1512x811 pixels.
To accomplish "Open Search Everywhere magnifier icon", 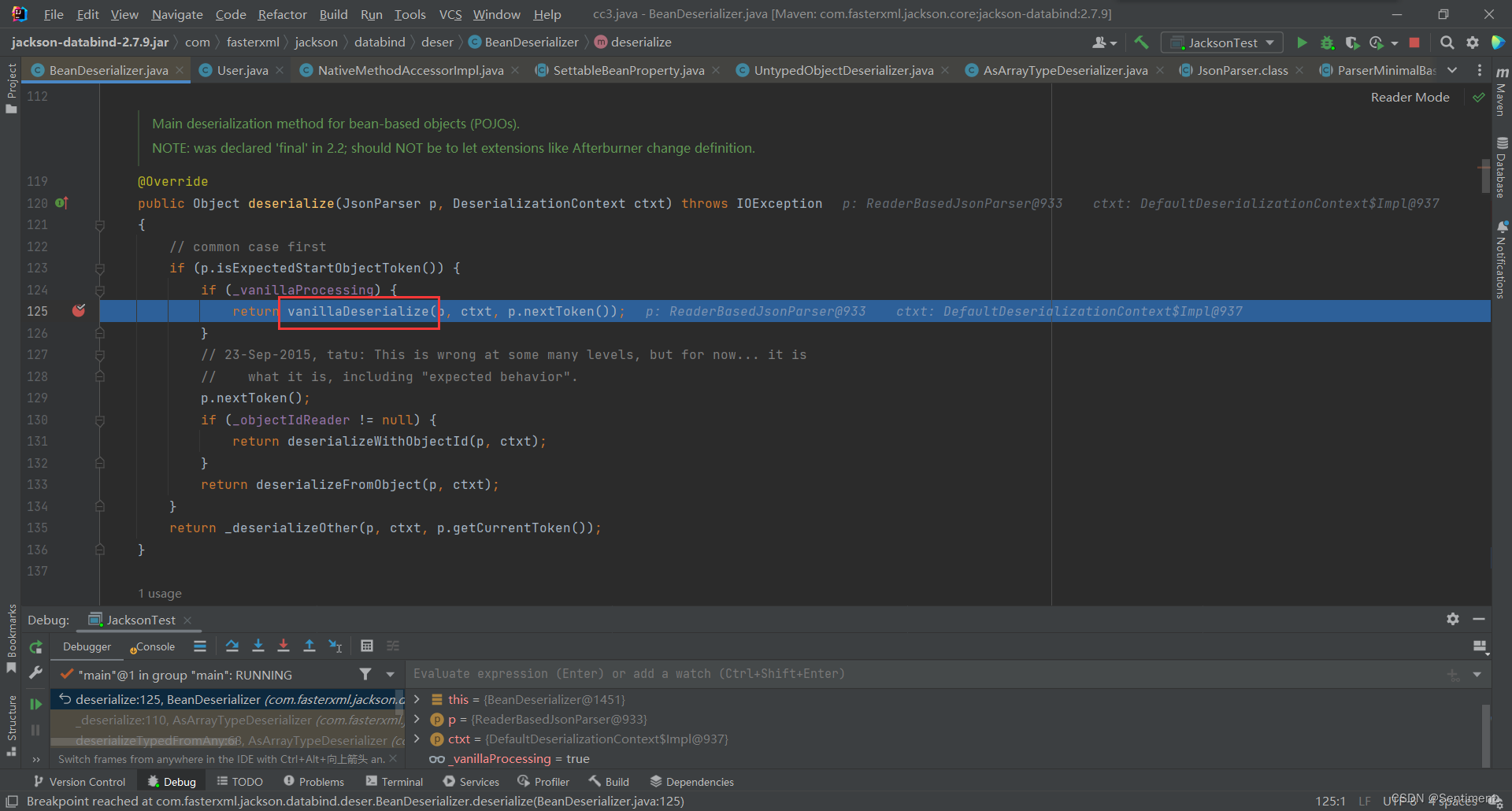I will pos(1447,43).
